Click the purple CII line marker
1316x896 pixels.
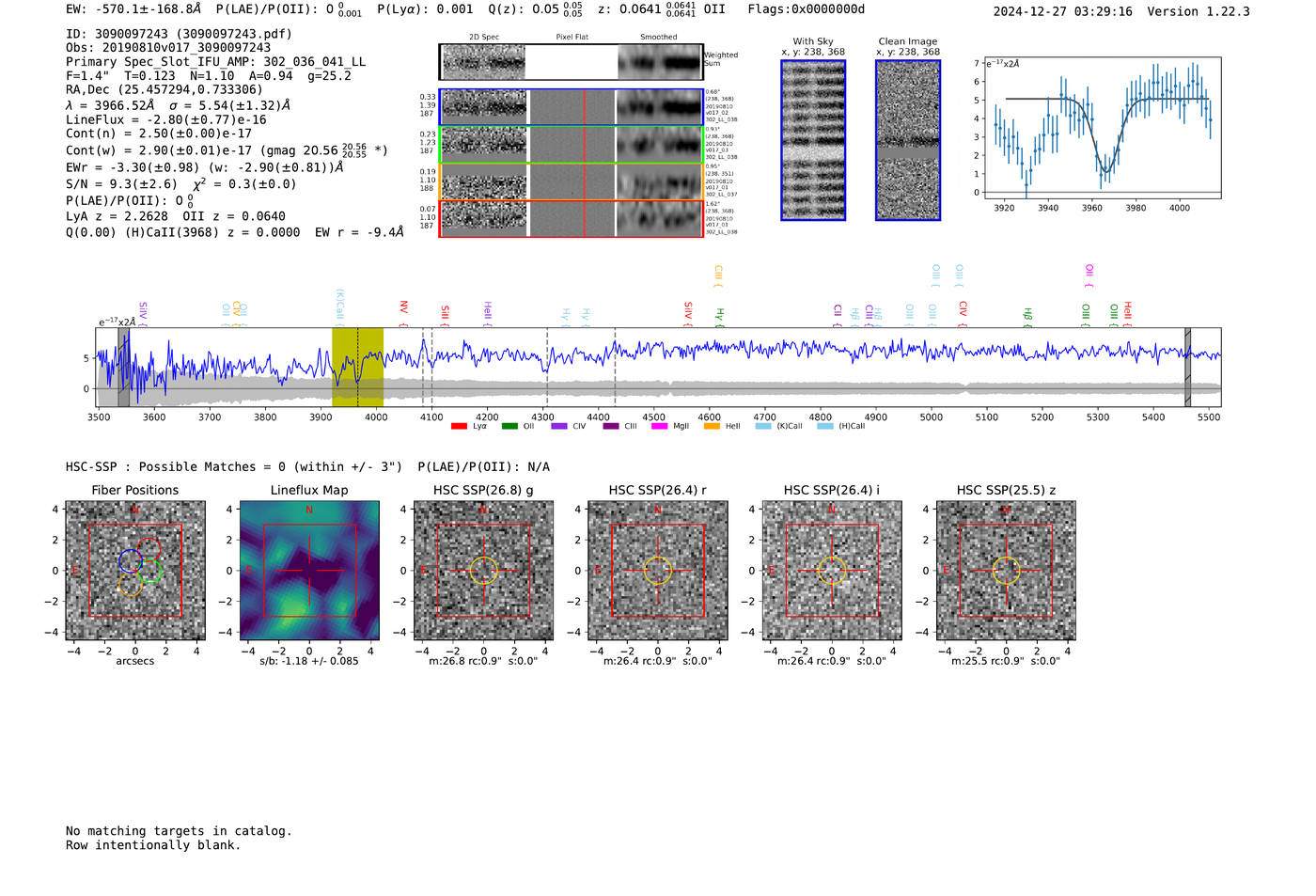click(x=837, y=315)
